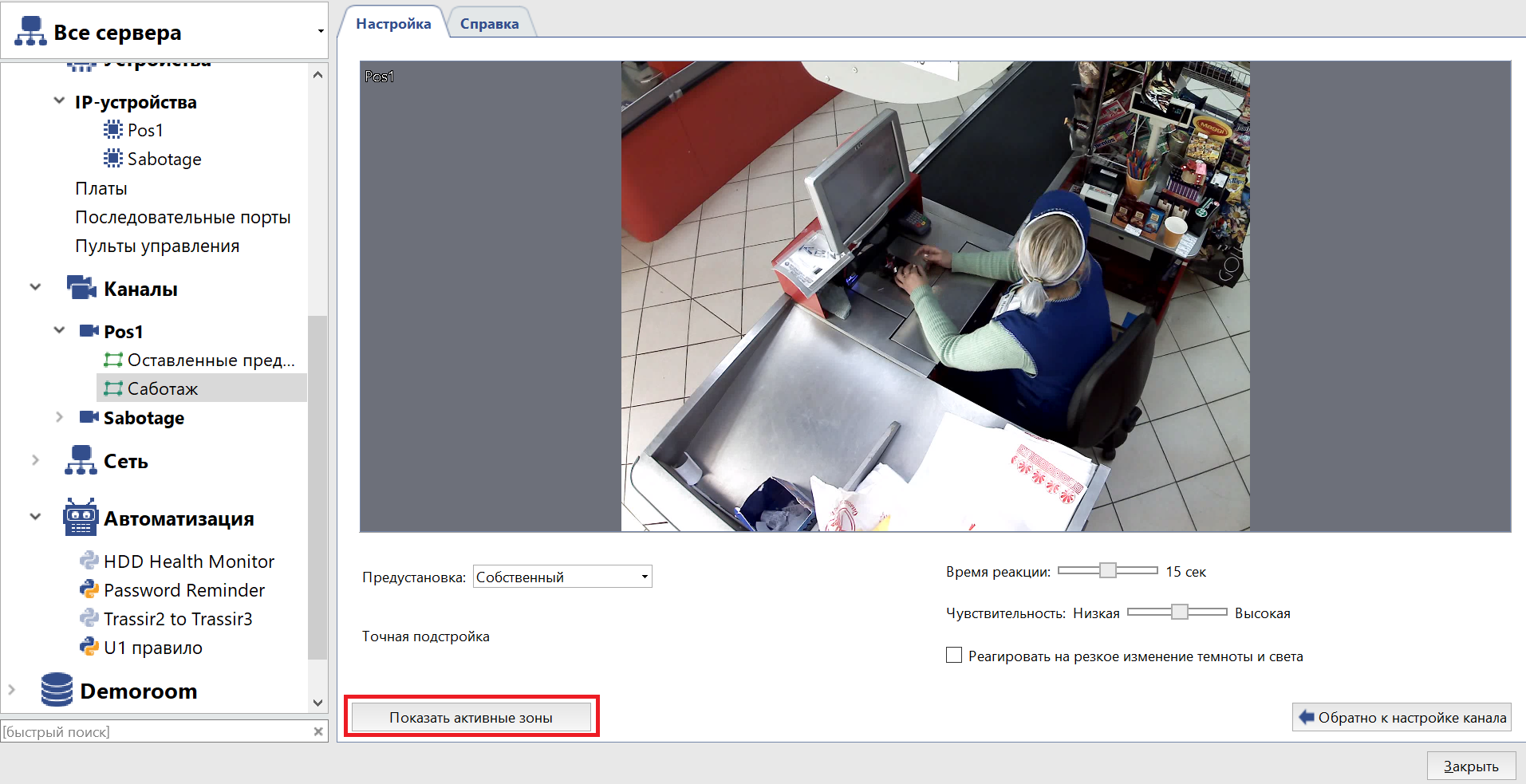
Task: Enable reaction to sharp darkness and light change
Action: 954,655
